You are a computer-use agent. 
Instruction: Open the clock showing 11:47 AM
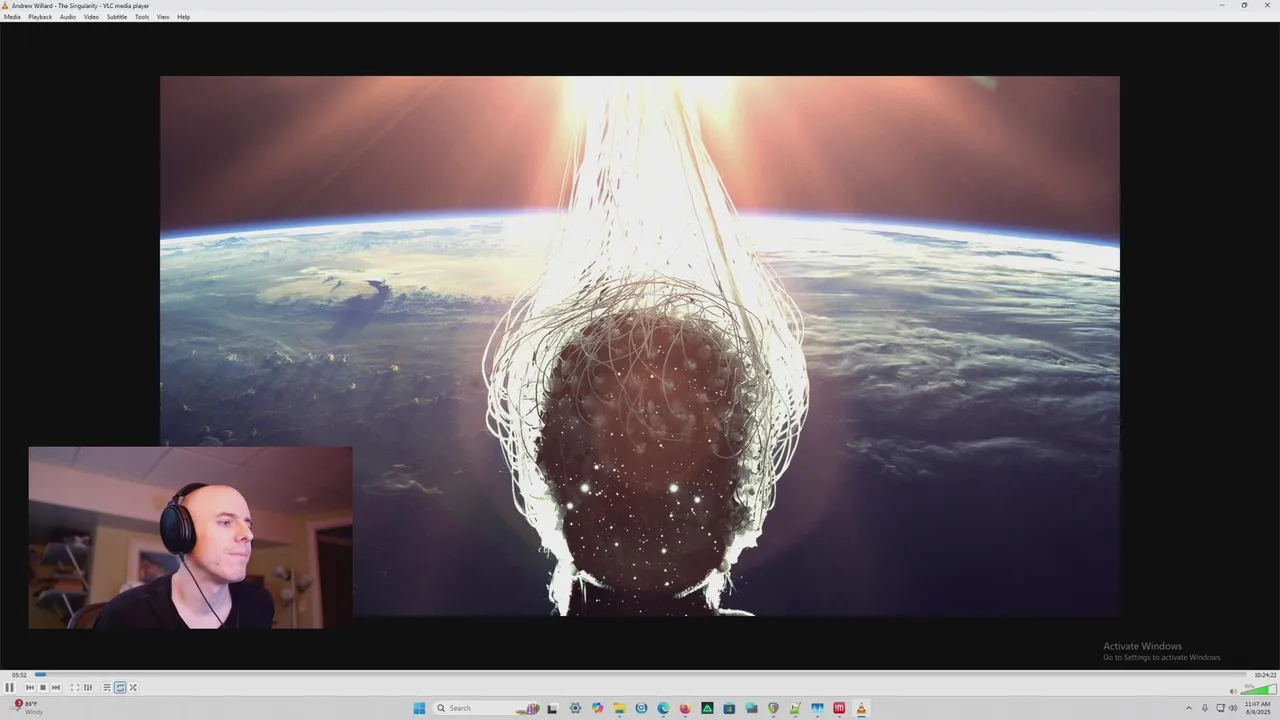click(1257, 708)
